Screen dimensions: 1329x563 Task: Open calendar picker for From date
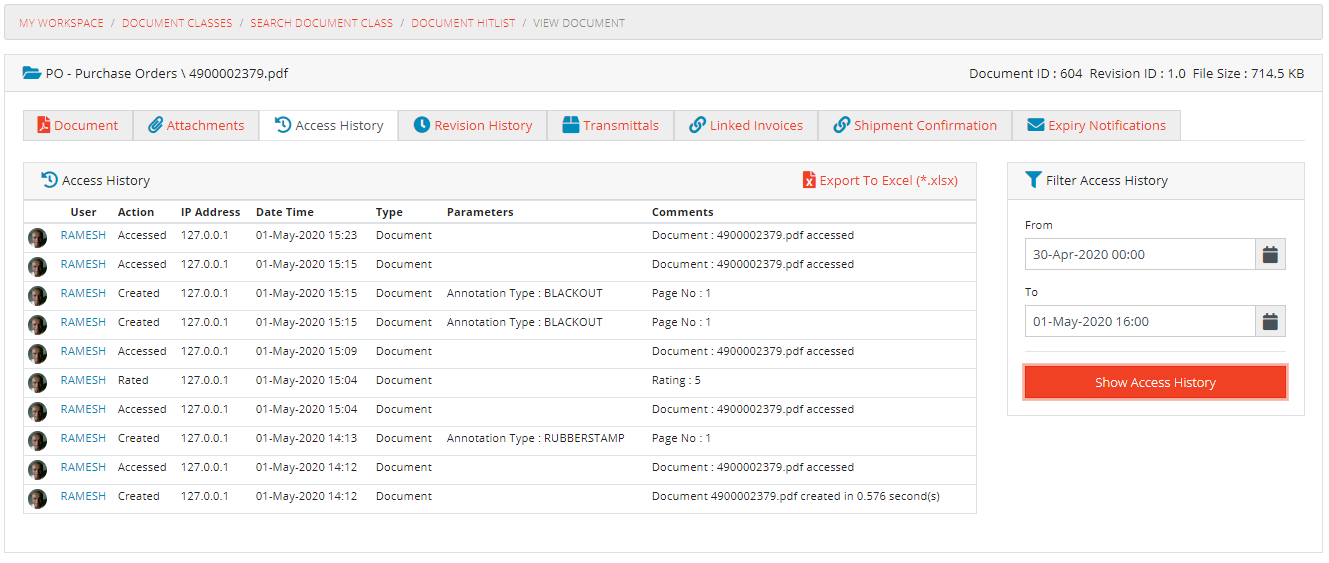[x=1270, y=254]
